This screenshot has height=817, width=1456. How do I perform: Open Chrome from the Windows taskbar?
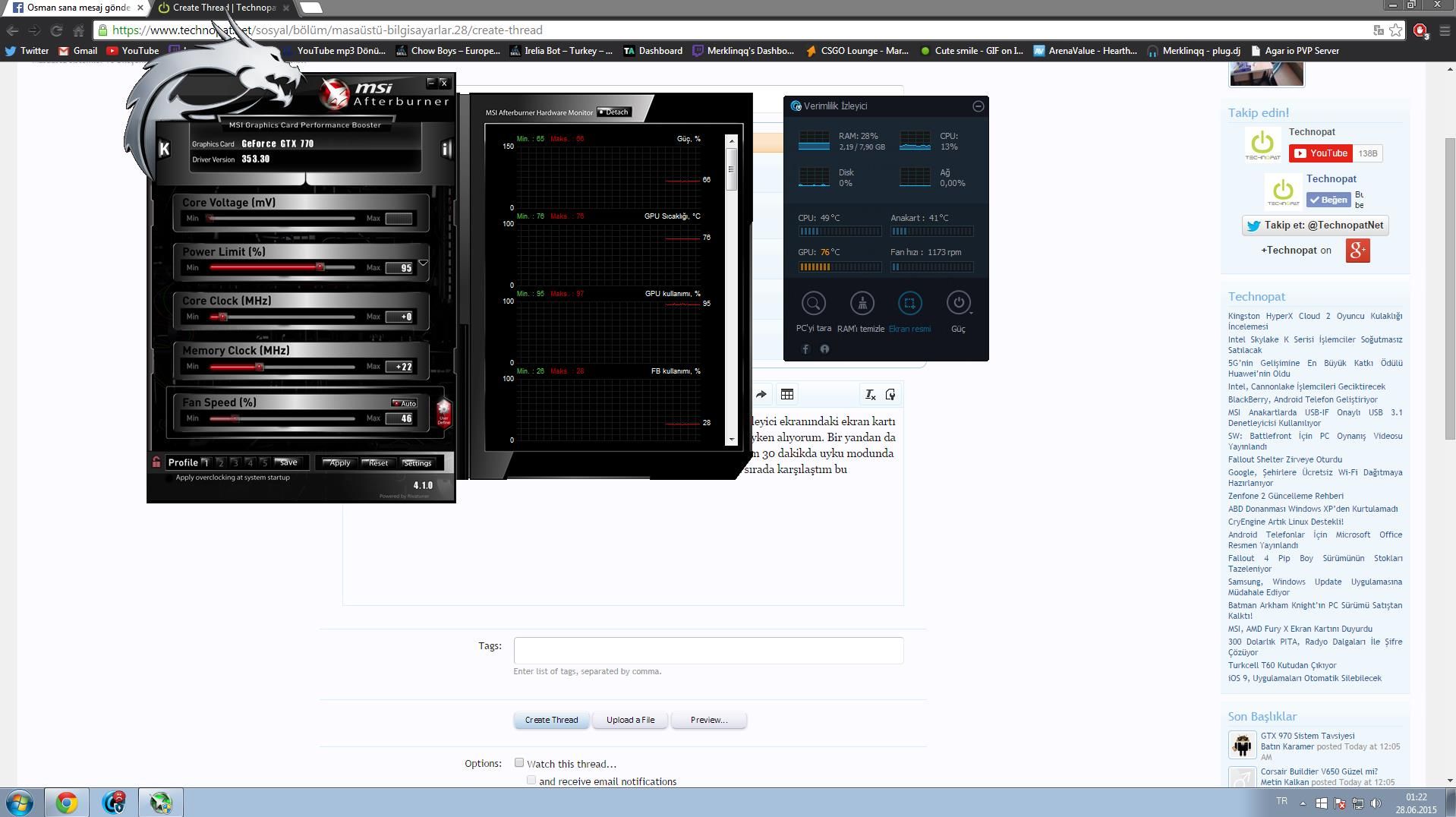tap(66, 803)
